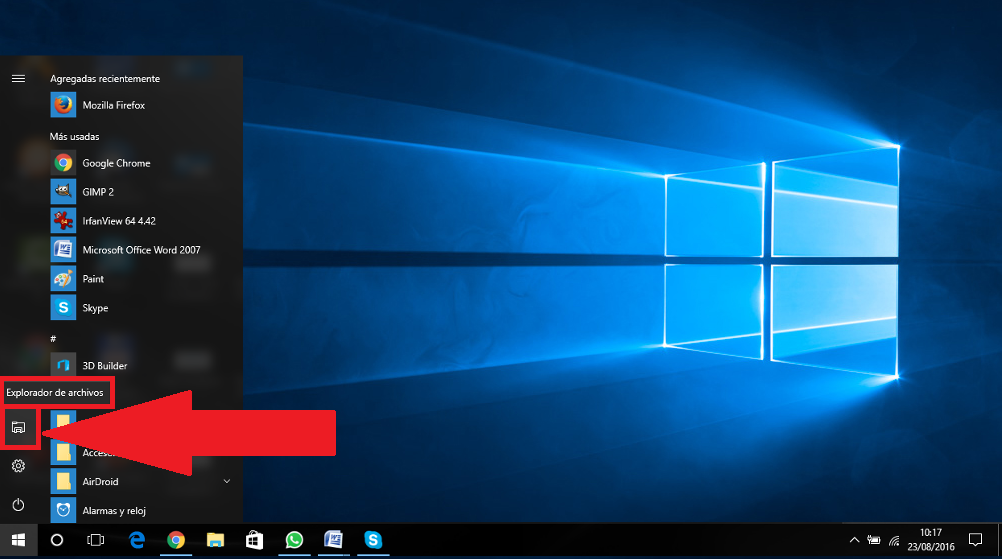Show hidden system tray icons
Viewport: 1002px width, 559px height.
tap(854, 540)
